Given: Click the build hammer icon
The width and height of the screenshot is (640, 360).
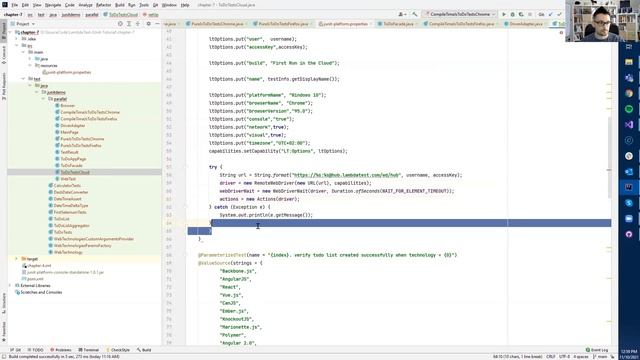Looking at the screenshot, I should click(415, 14).
